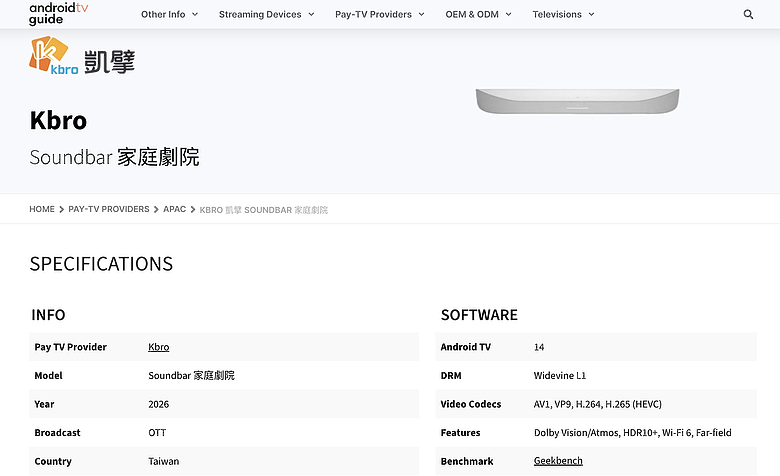Click the DRM row label
The height and width of the screenshot is (476, 780).
(451, 376)
